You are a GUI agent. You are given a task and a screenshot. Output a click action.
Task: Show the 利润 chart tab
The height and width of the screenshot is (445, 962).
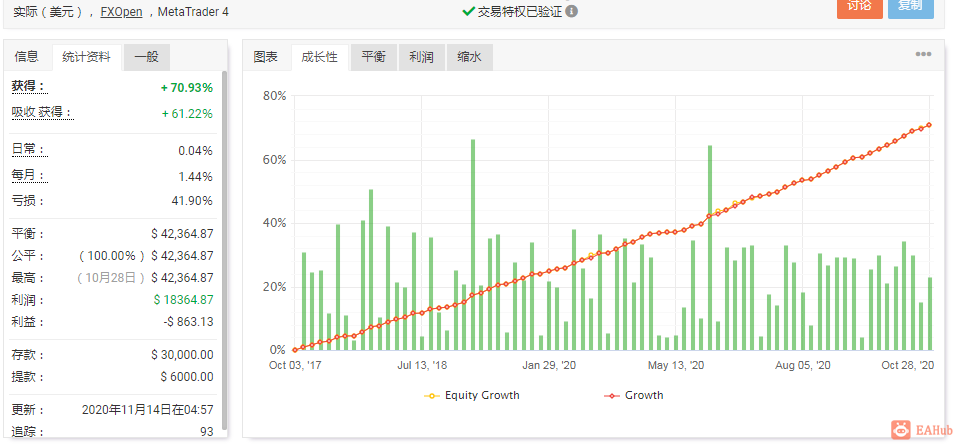tap(421, 57)
